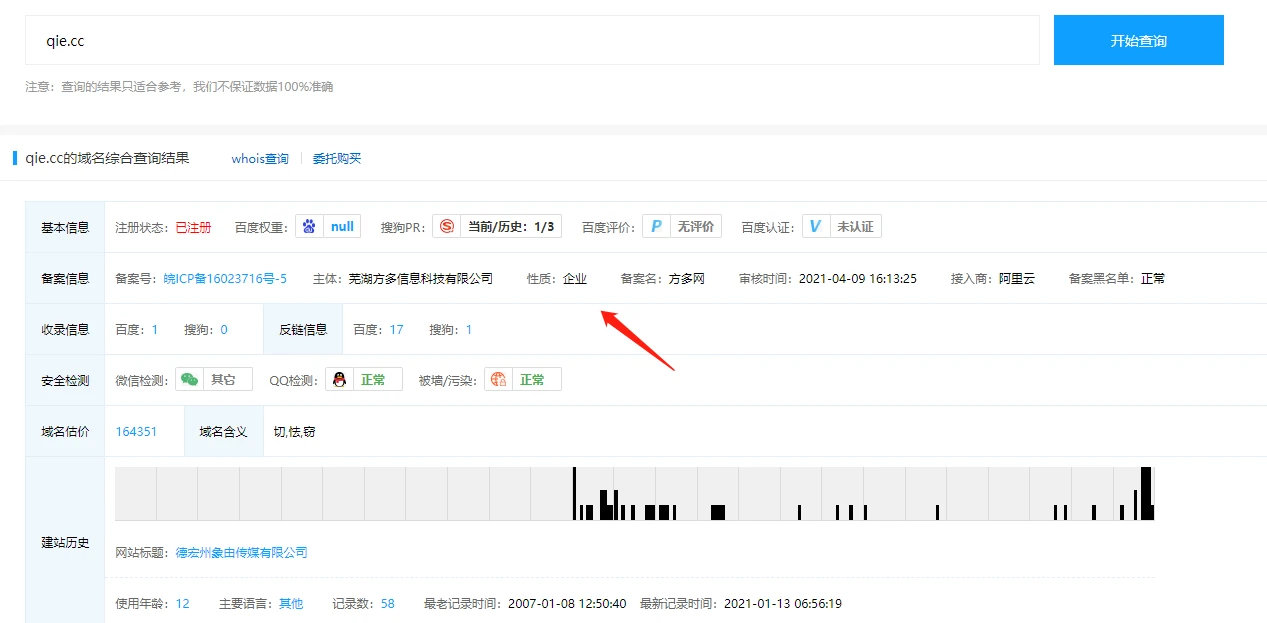Click the WeChat detection icon
1267x623 pixels.
coord(189,380)
